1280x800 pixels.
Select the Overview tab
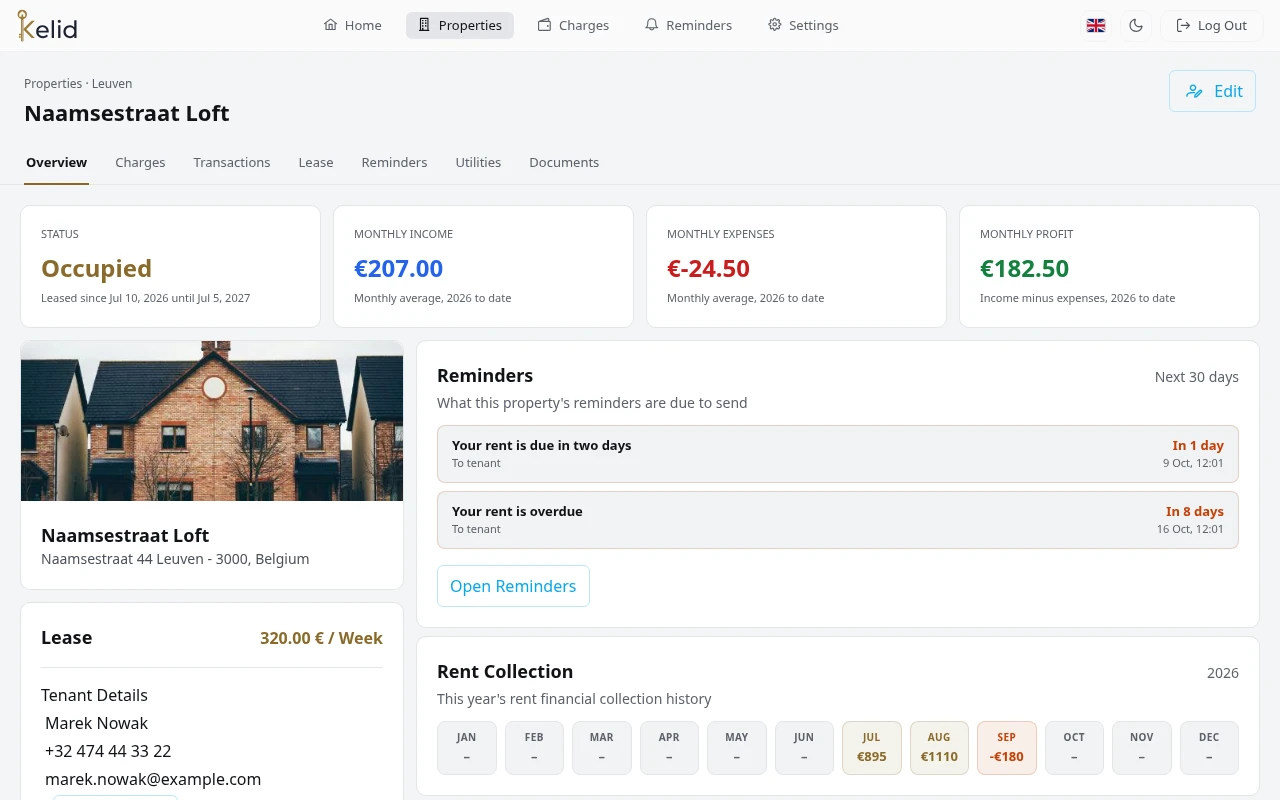(x=57, y=162)
